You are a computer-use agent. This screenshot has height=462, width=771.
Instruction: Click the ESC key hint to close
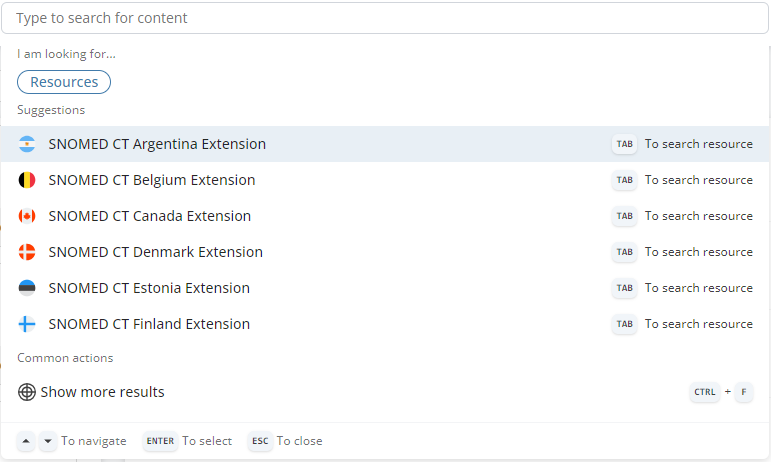(260, 441)
